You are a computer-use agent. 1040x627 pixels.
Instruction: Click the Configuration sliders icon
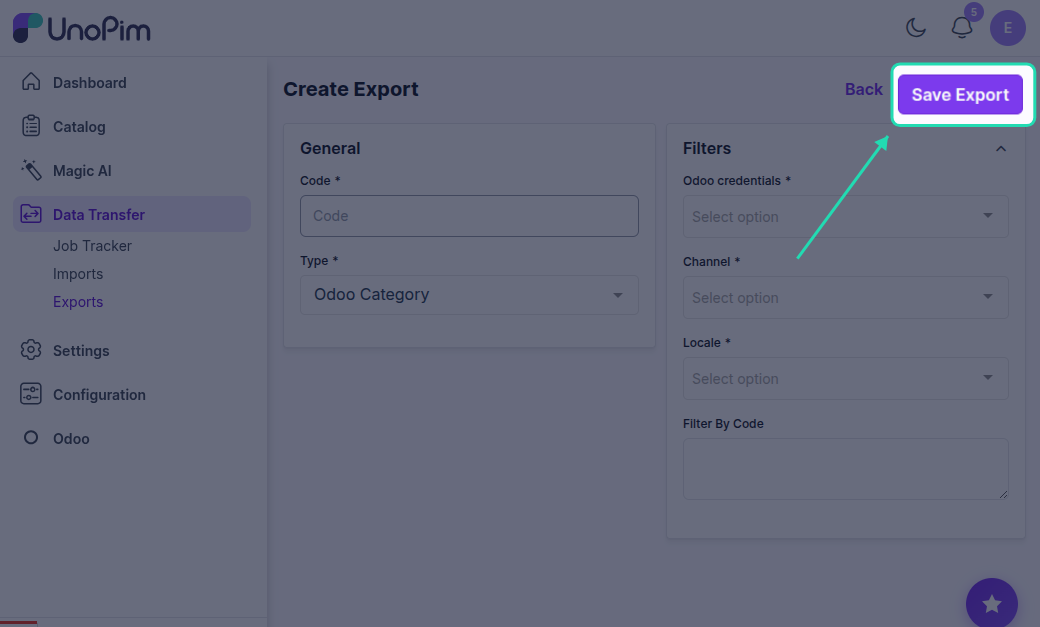point(31,393)
